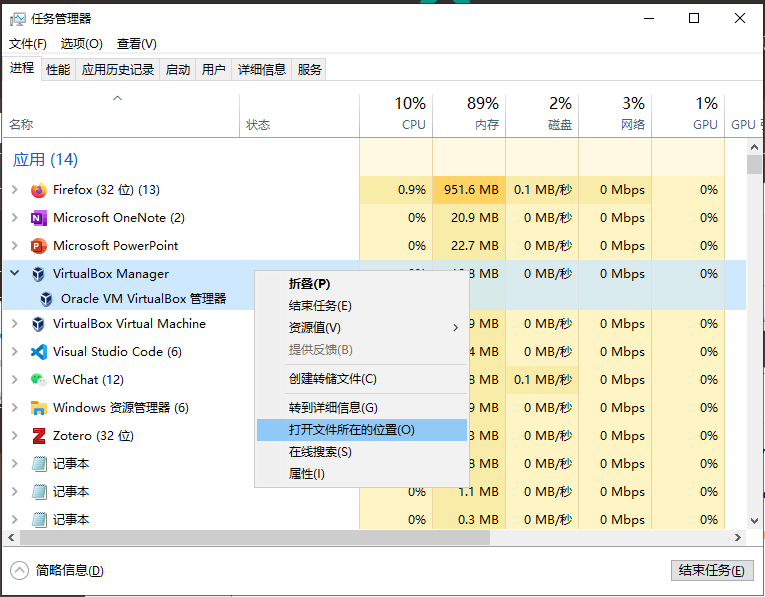
Task: Choose 创建转储文件(C) menu entry
Action: [361, 379]
